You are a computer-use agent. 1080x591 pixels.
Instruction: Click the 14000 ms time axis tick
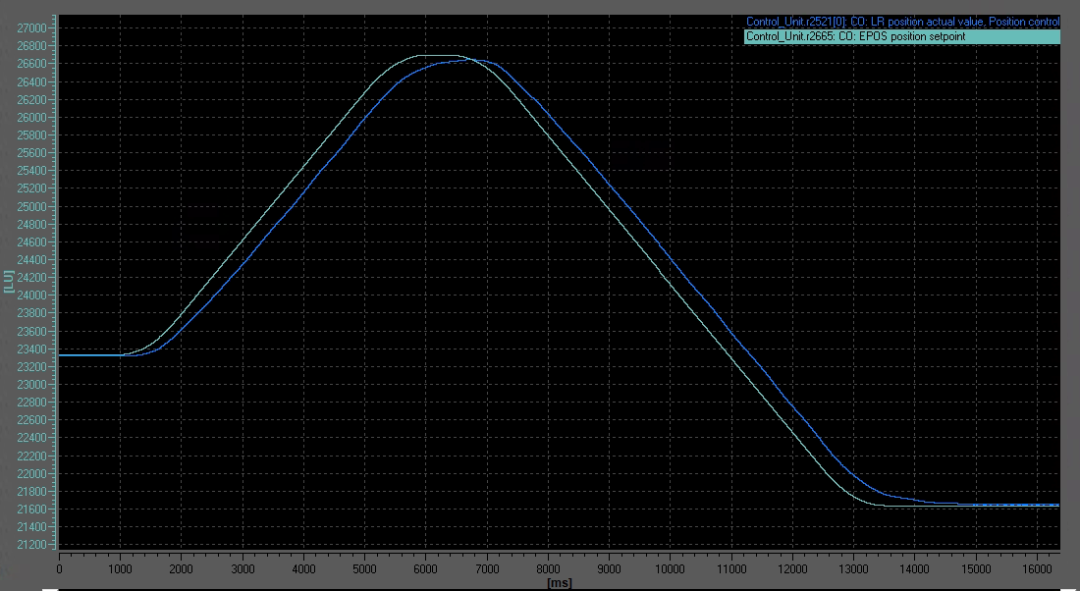(x=914, y=569)
